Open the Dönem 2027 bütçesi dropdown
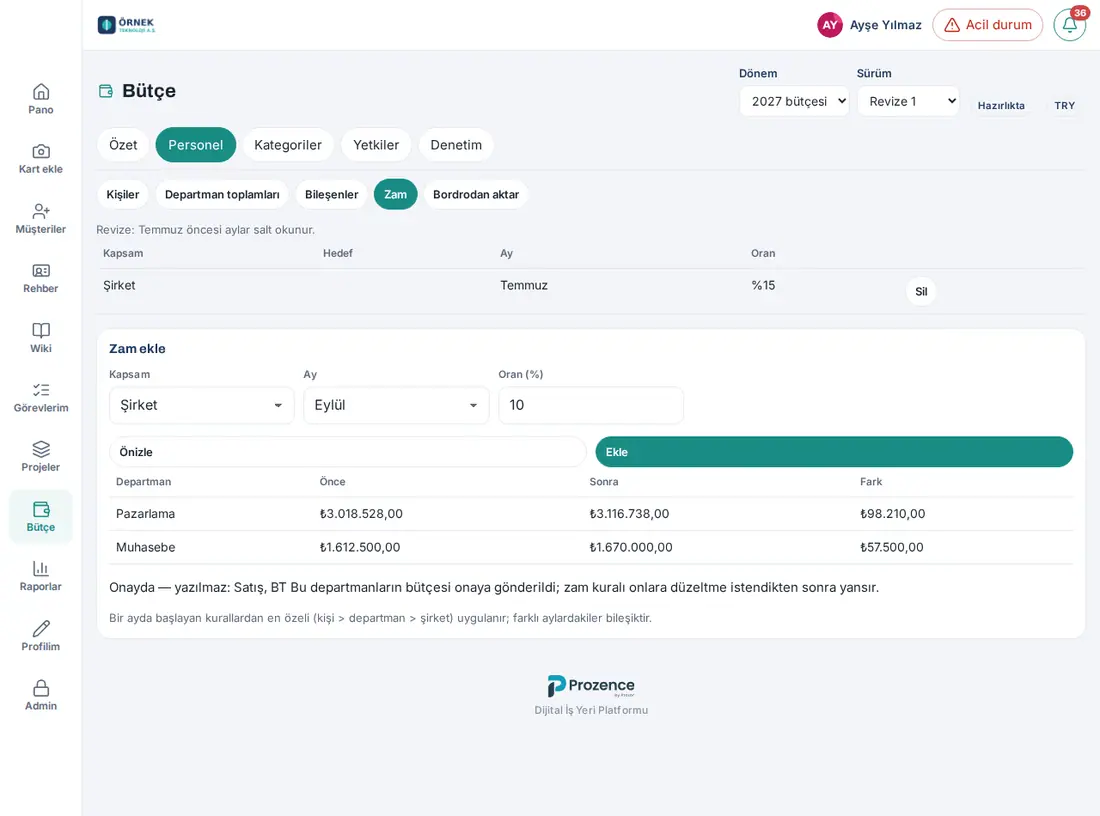Image resolution: width=1100 pixels, height=816 pixels. coord(794,102)
